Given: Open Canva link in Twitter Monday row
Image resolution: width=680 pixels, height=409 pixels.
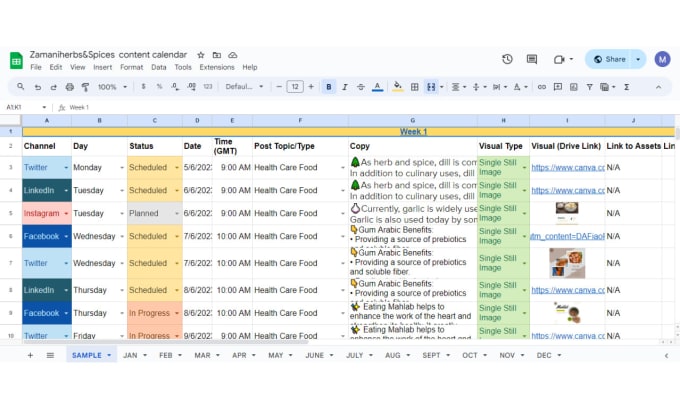Looking at the screenshot, I should click(568, 167).
